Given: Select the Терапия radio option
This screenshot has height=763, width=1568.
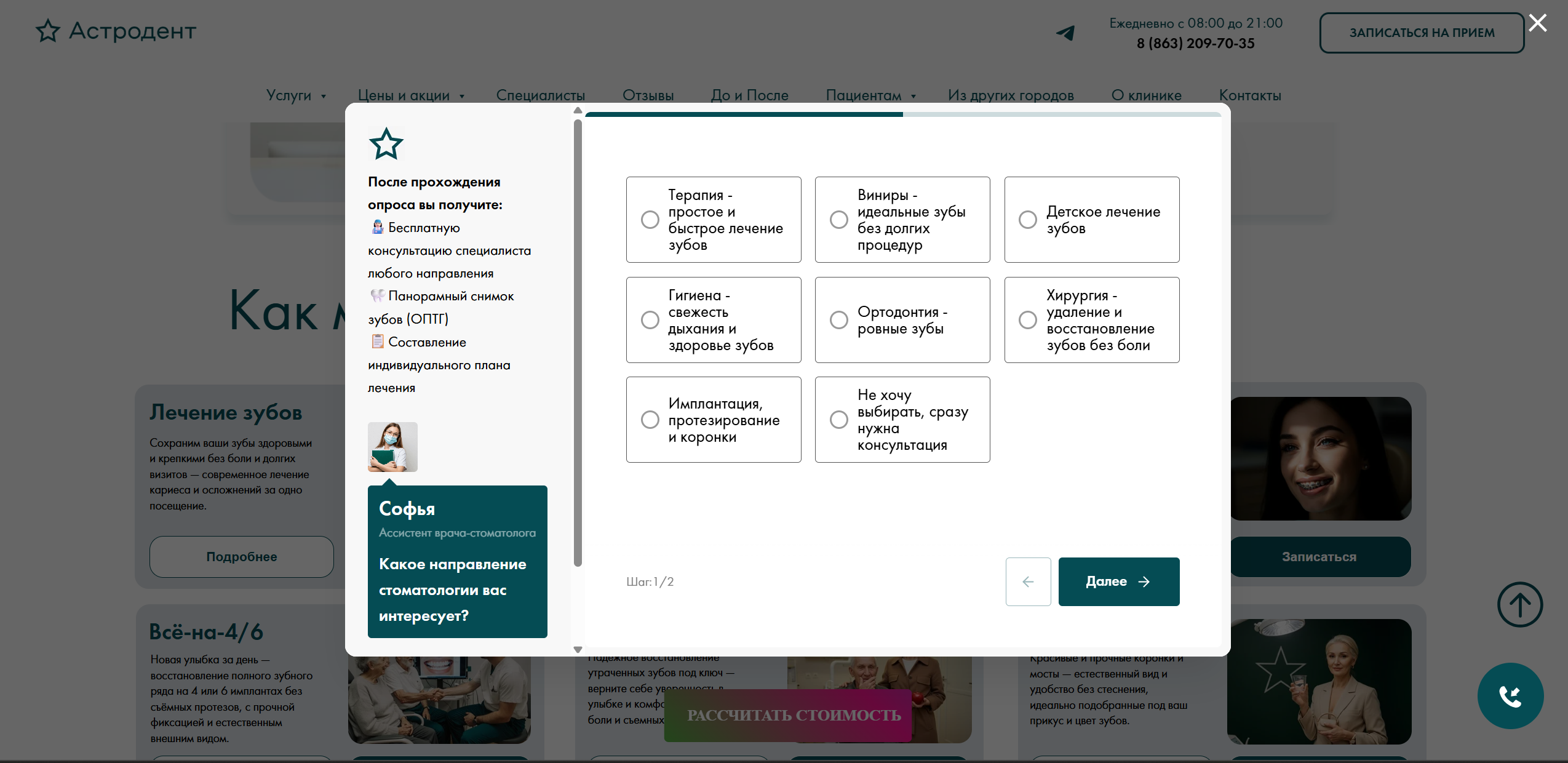Looking at the screenshot, I should (x=650, y=220).
